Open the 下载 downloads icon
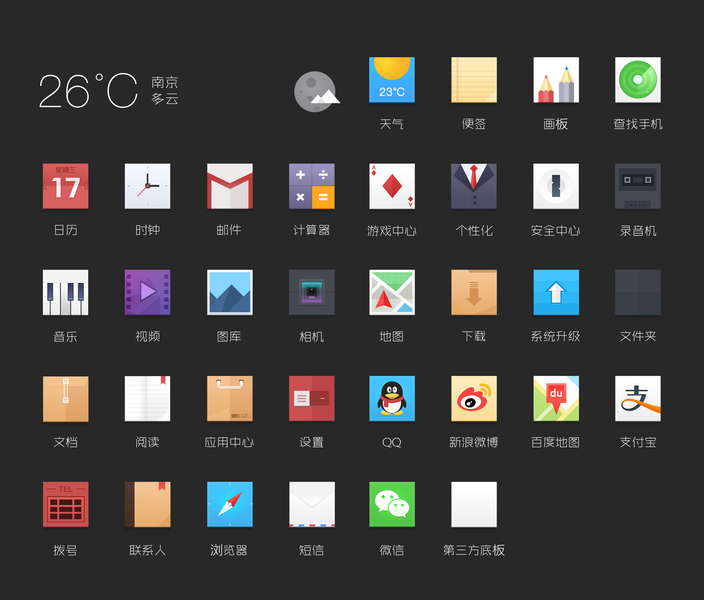Screen dimensions: 704x600 point(474,292)
